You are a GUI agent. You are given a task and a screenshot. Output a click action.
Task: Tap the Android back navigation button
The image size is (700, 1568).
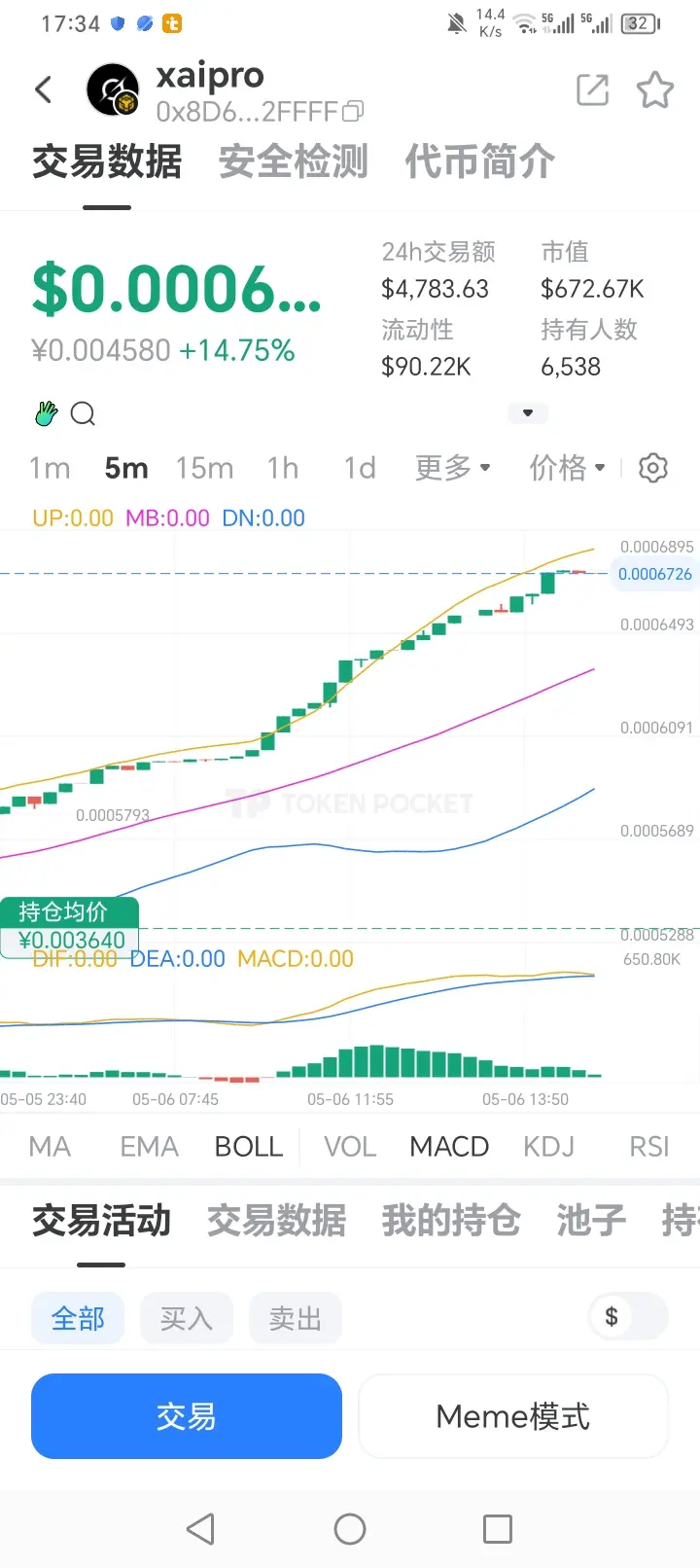[x=200, y=1529]
